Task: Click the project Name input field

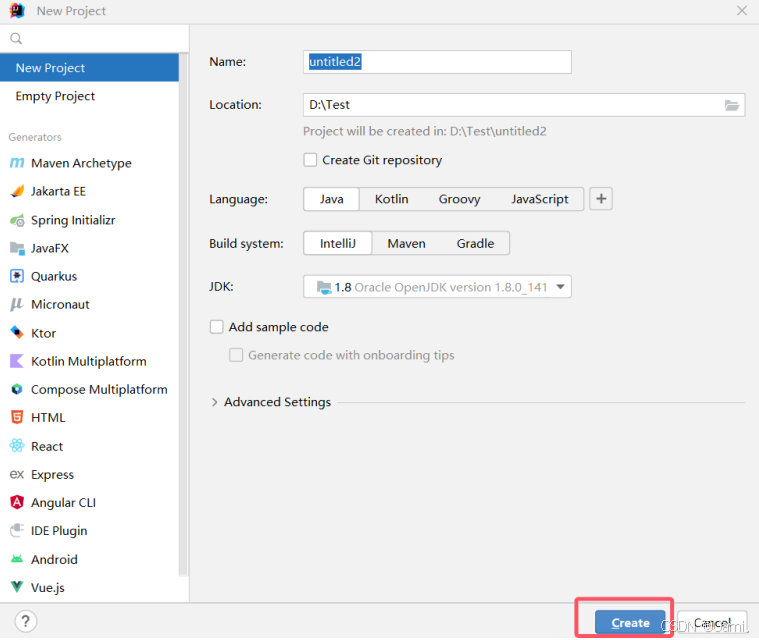Action: click(x=437, y=62)
